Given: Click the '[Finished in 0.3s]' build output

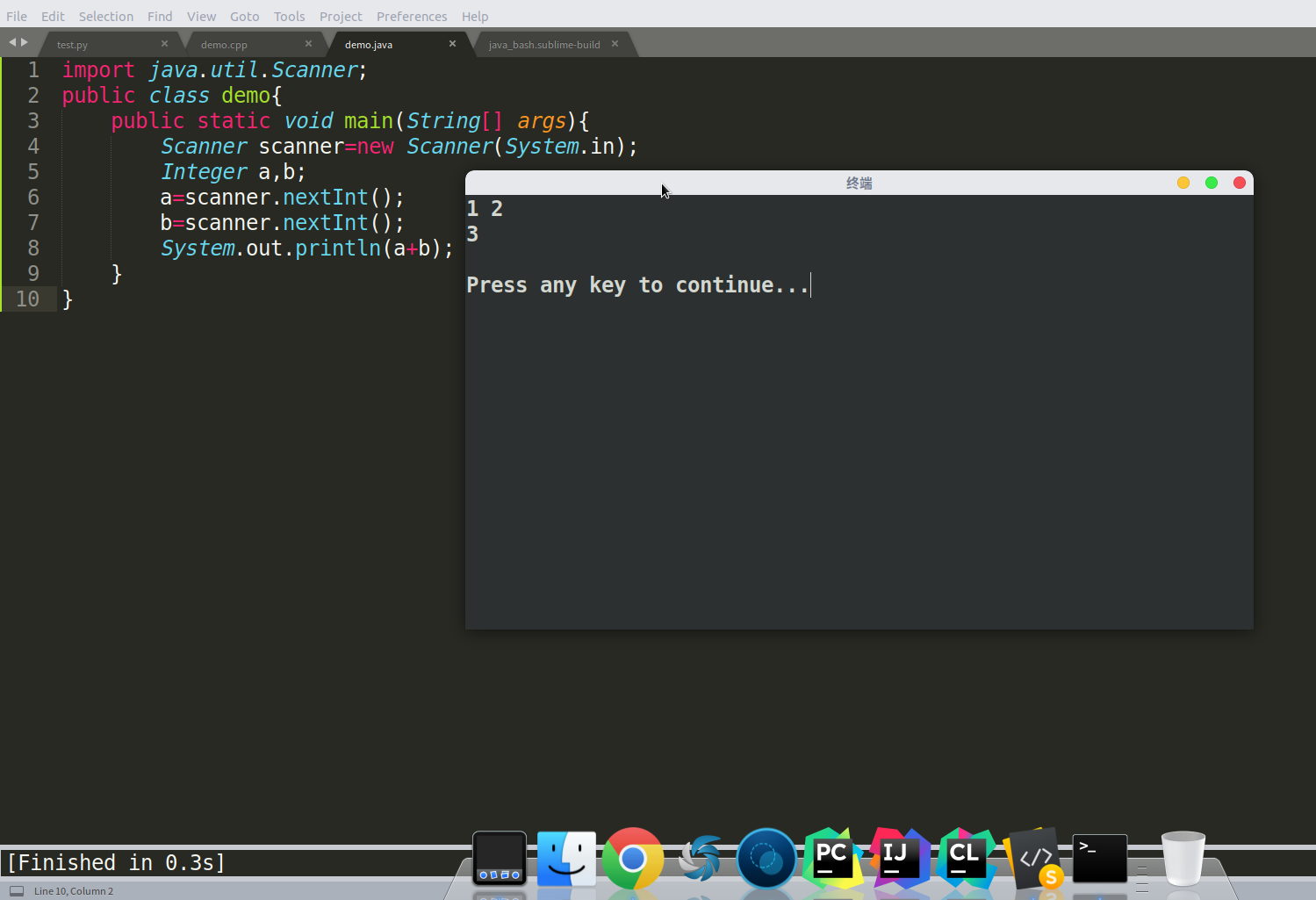Looking at the screenshot, I should (116, 863).
